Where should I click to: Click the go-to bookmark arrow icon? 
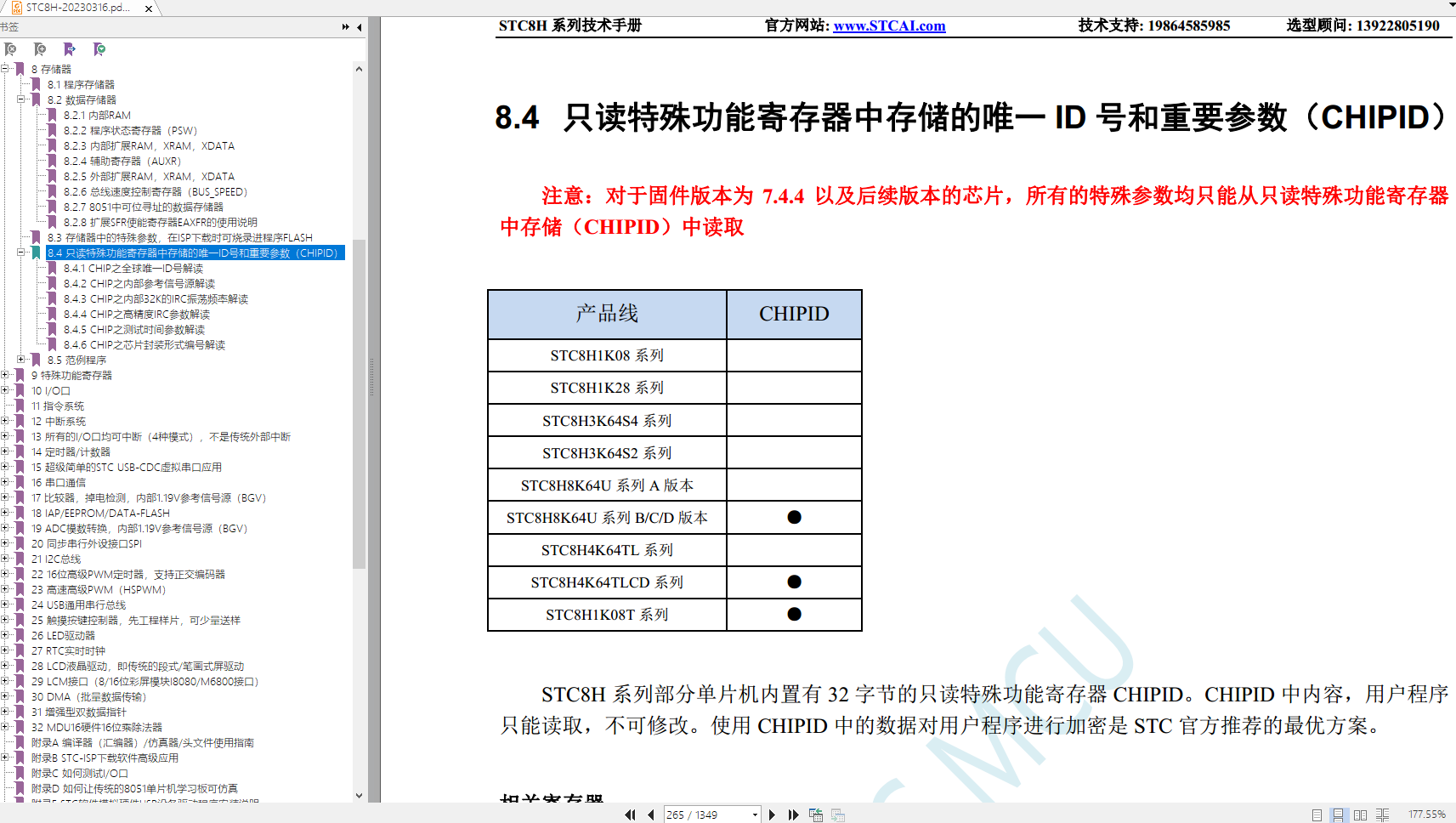70,49
